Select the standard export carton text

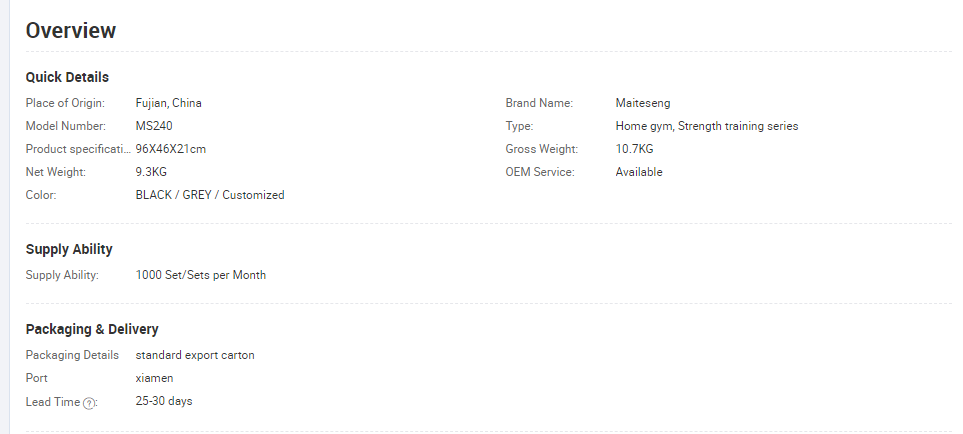coord(195,355)
